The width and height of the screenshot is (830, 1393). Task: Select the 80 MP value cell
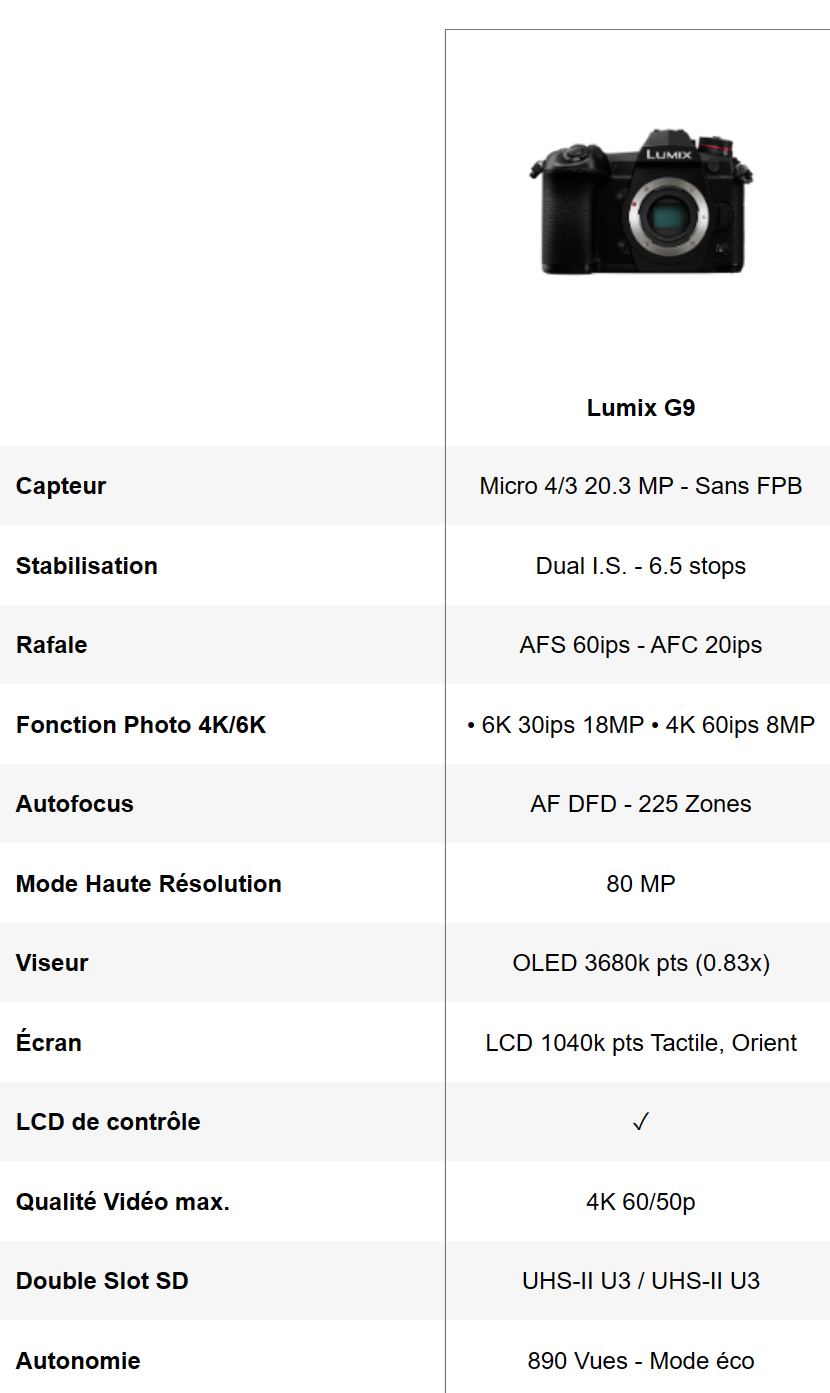(x=641, y=884)
